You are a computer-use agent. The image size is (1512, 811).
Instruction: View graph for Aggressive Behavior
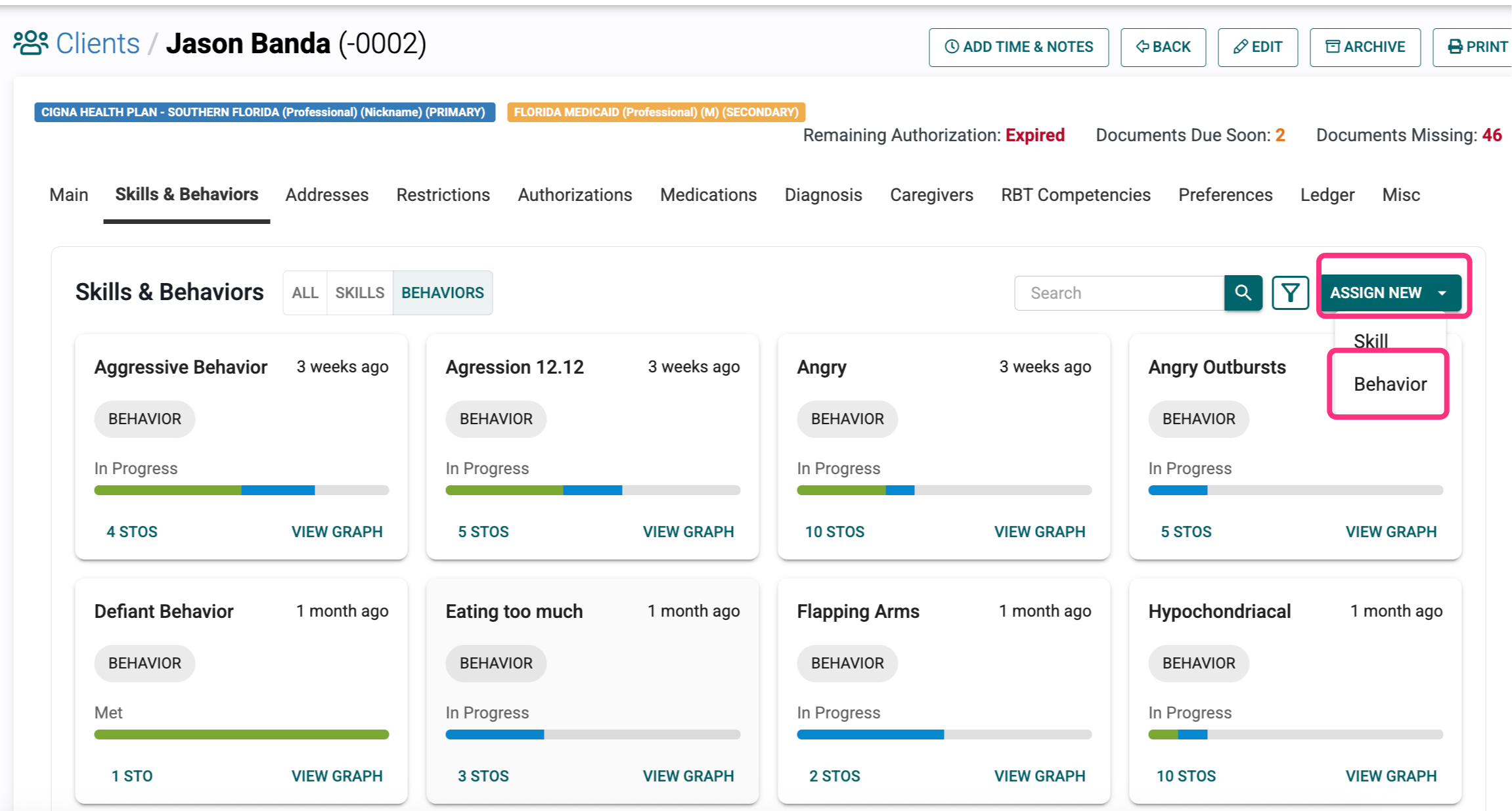tap(337, 532)
